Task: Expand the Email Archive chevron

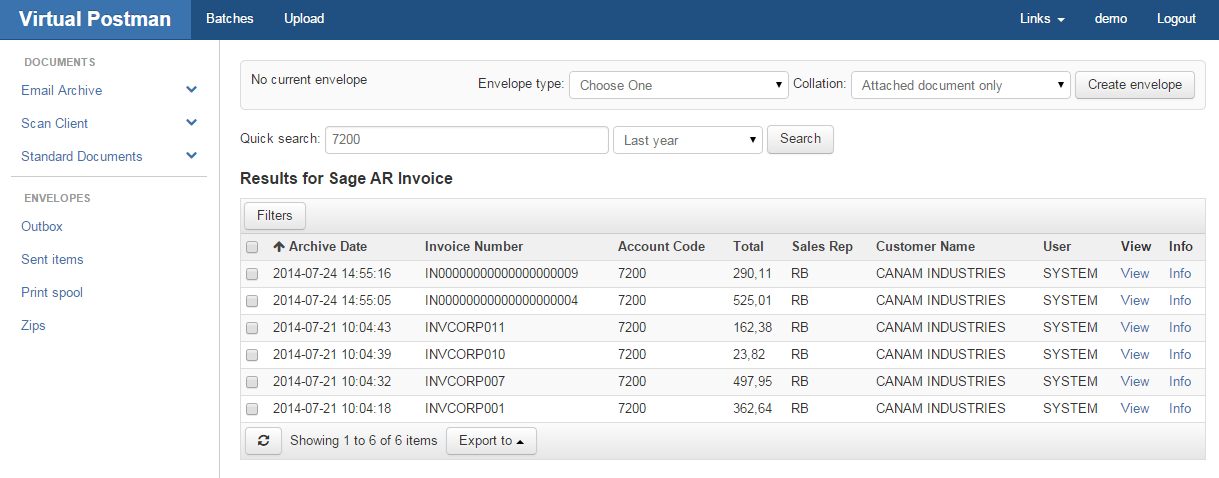Action: [x=192, y=90]
